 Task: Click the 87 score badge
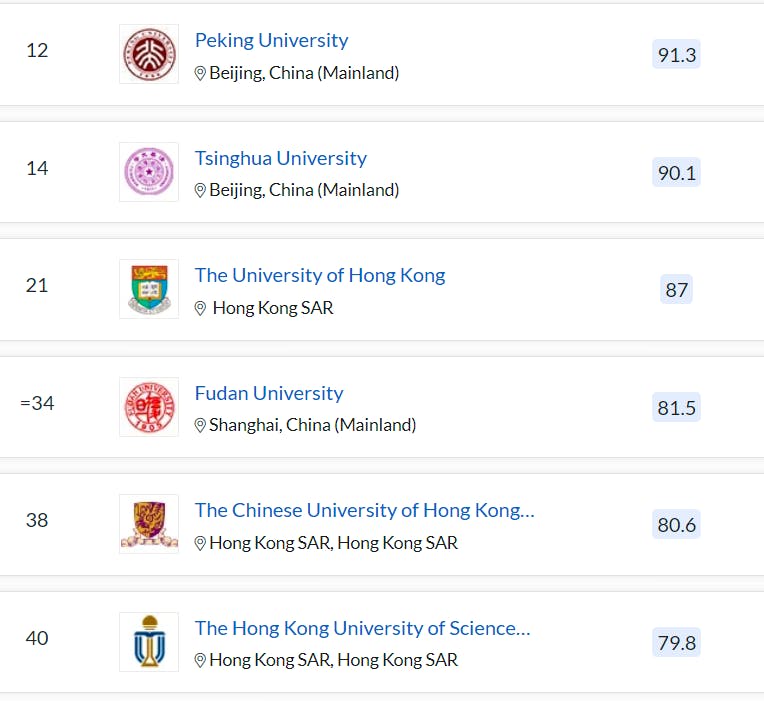coord(676,290)
